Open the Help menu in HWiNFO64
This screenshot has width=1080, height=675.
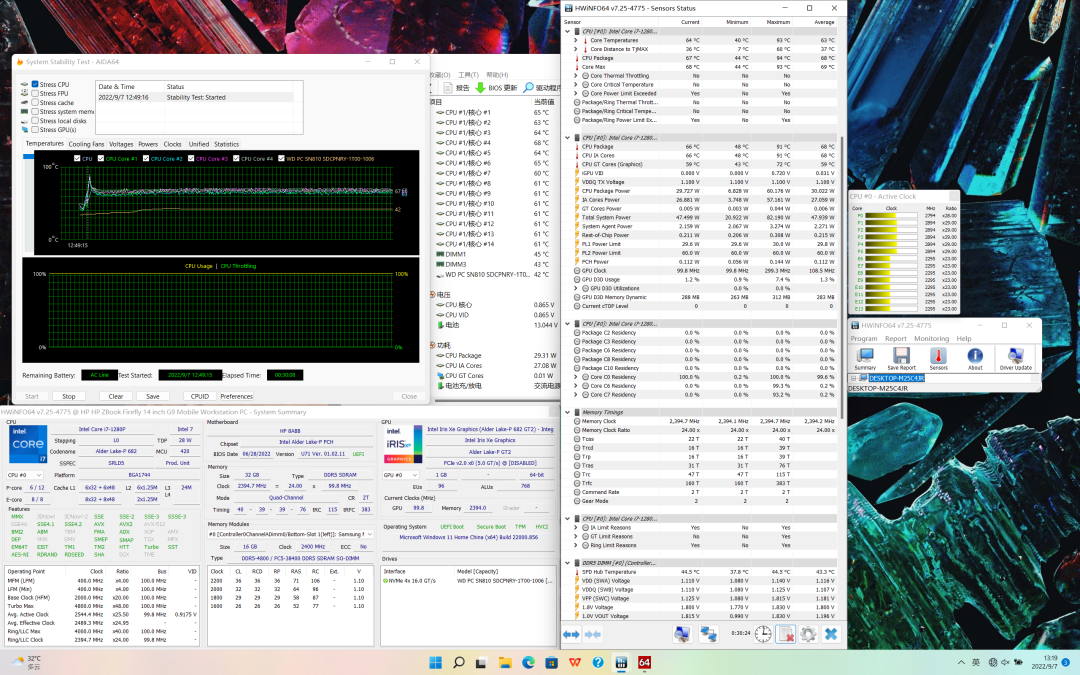[964, 338]
